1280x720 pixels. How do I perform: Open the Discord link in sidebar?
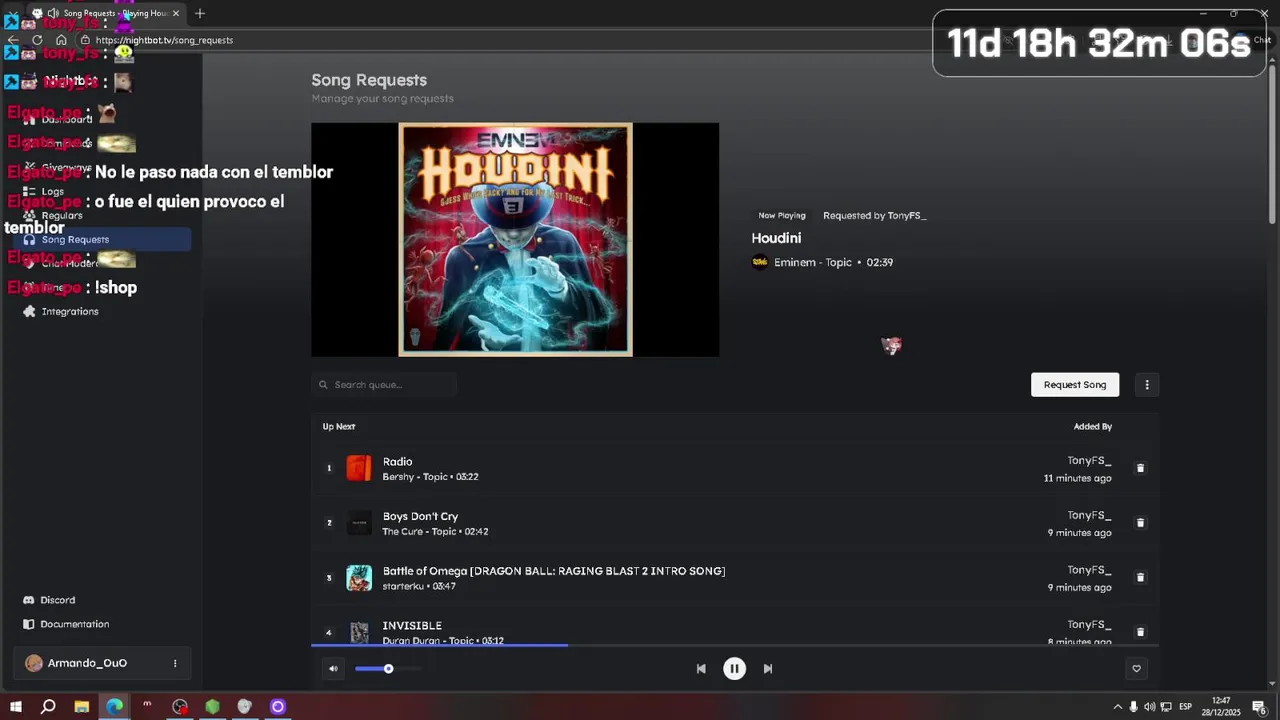pos(57,600)
